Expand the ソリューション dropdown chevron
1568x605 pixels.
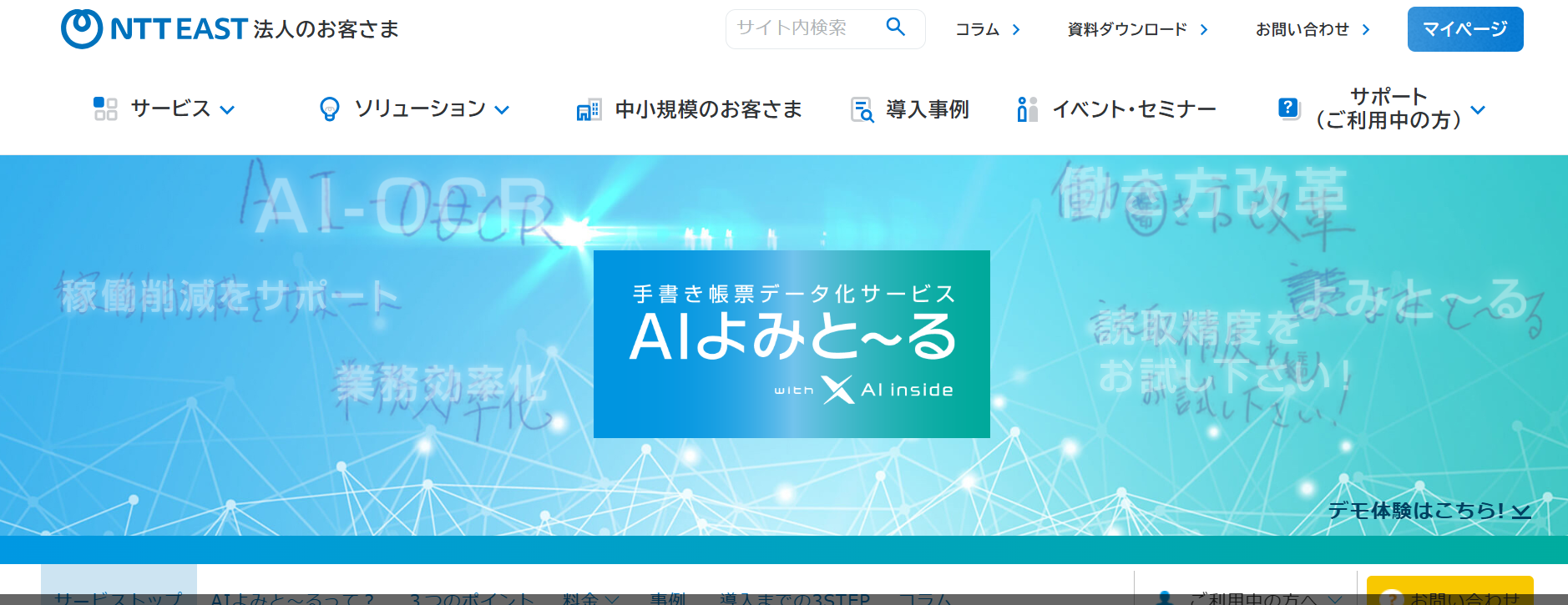click(502, 109)
